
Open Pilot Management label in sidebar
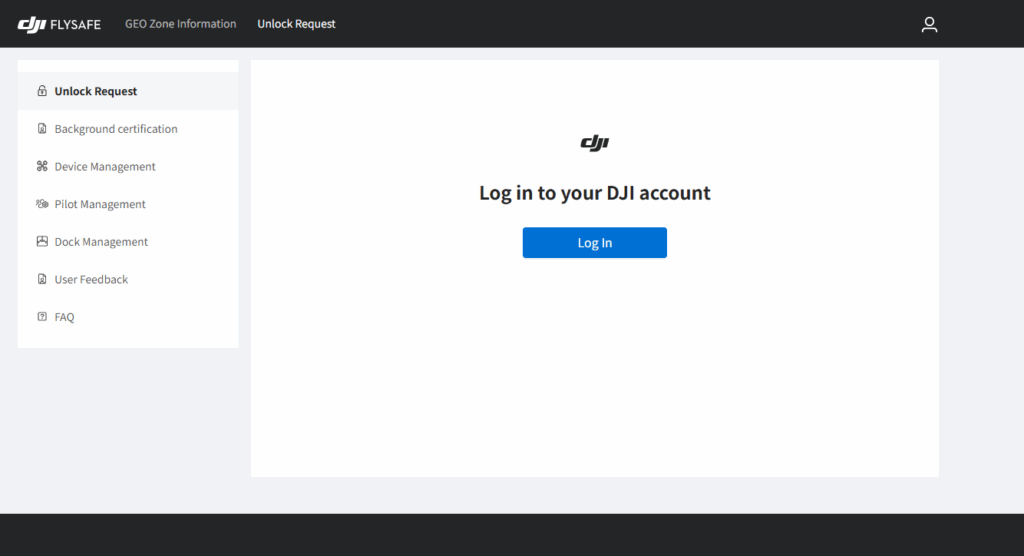[100, 204]
